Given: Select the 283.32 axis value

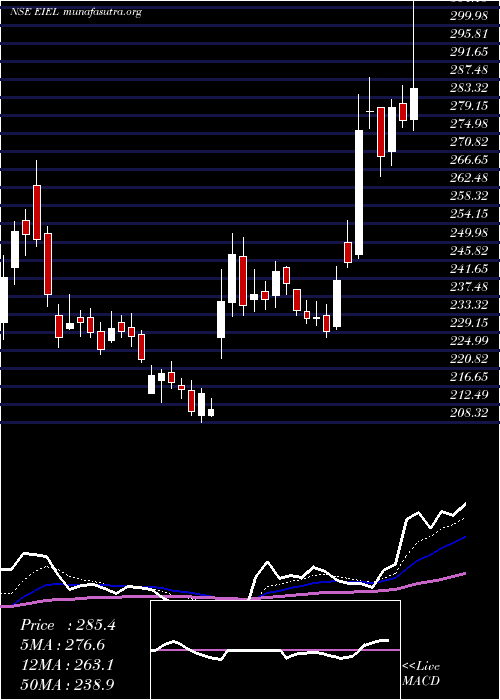Looking at the screenshot, I should click(468, 88).
